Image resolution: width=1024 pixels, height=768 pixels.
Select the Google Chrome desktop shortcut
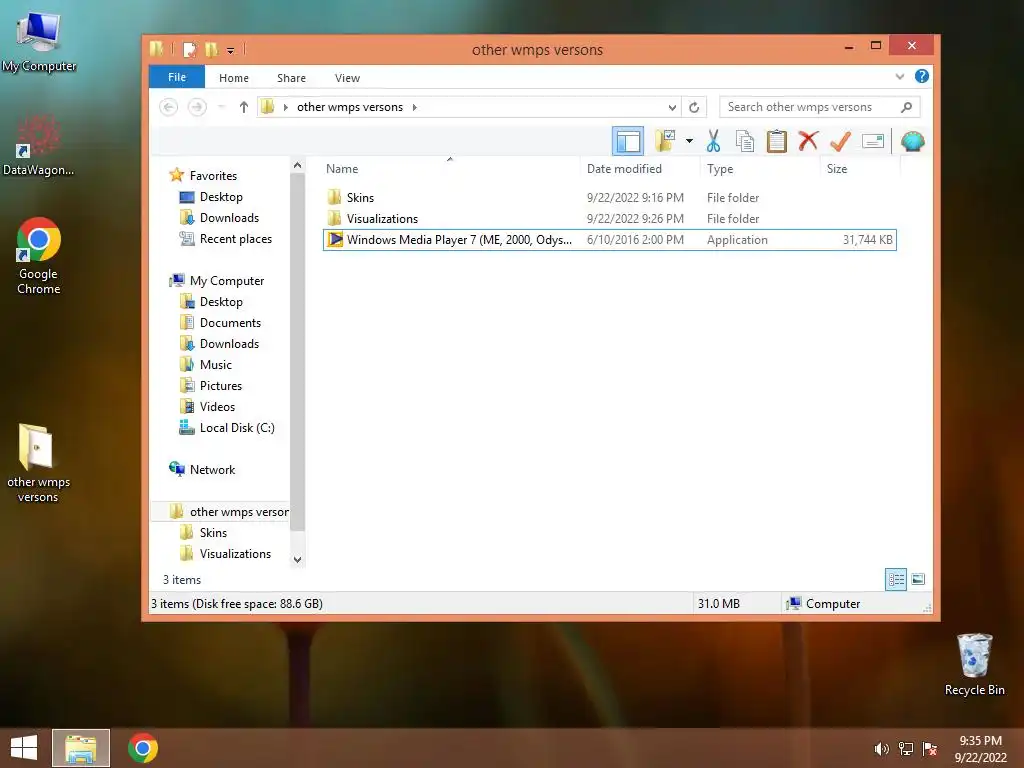[39, 256]
